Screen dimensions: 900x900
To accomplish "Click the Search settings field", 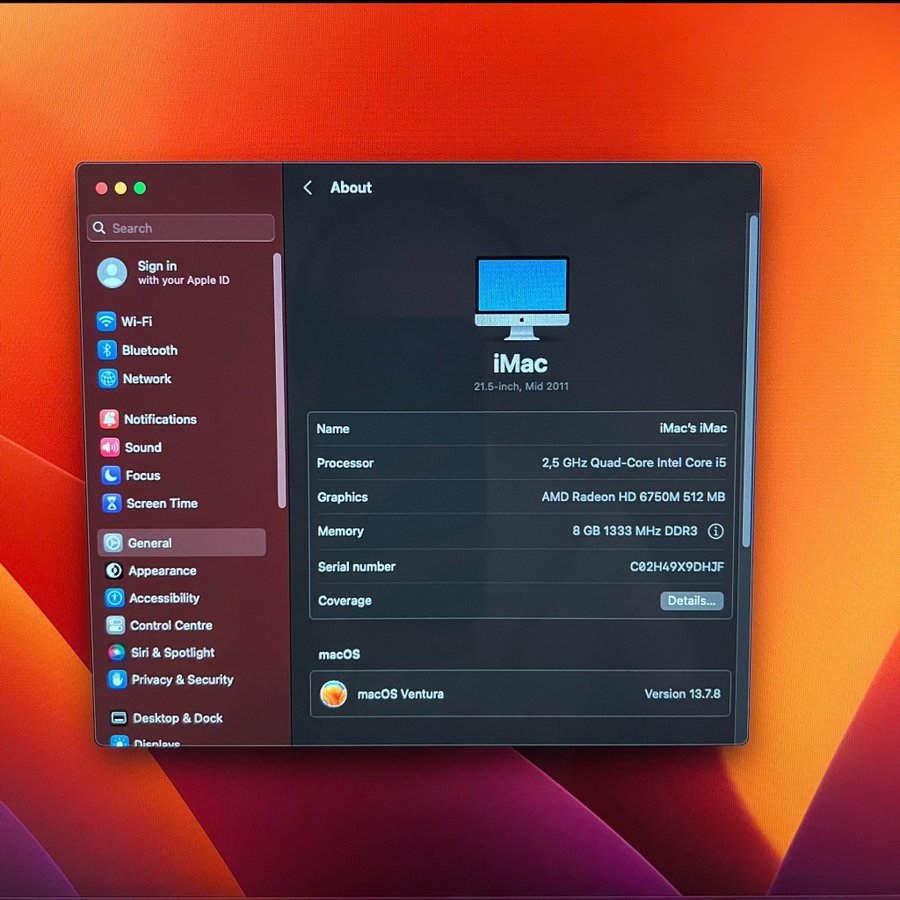I will click(181, 228).
